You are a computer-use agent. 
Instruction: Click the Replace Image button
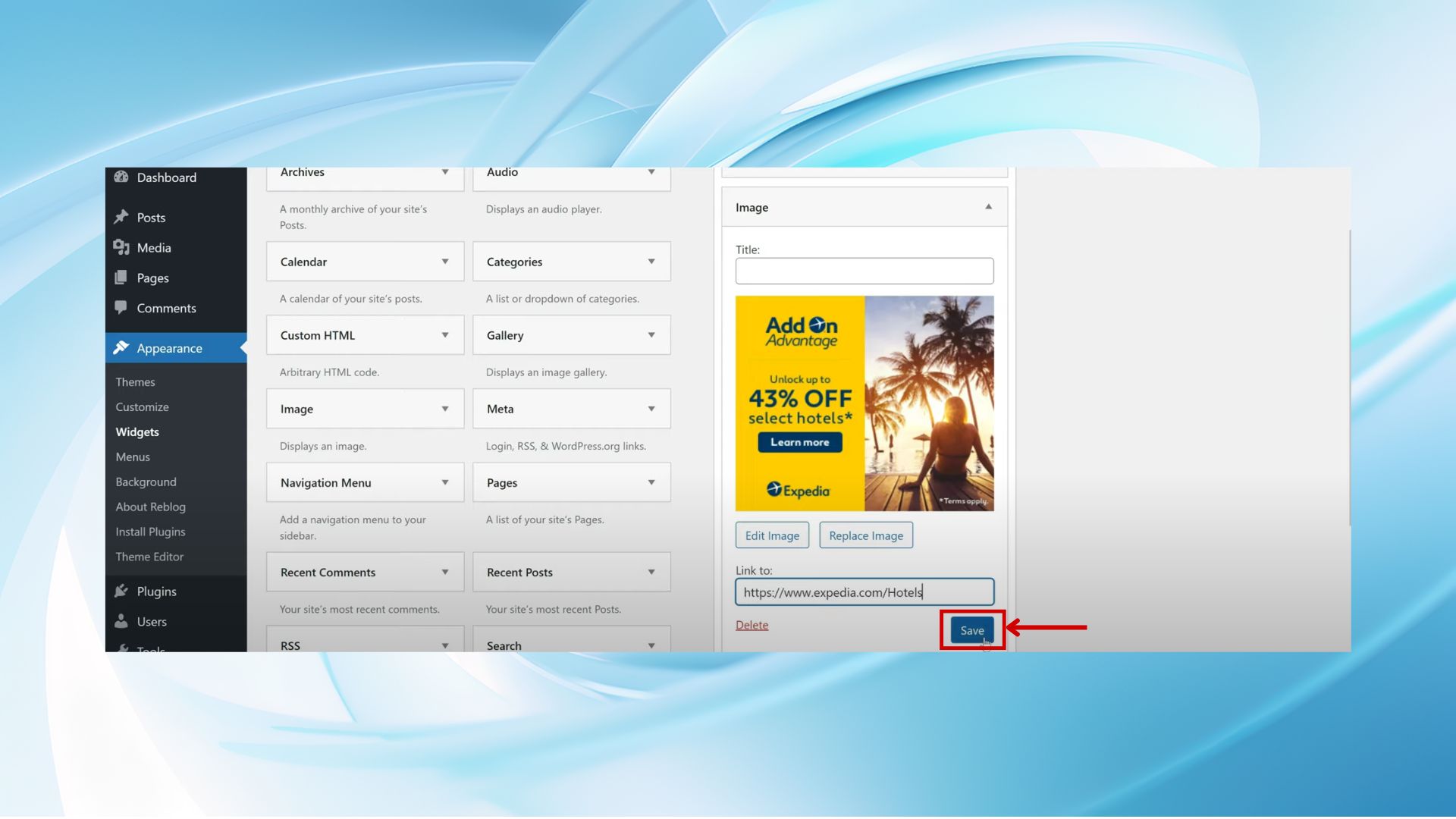coord(866,535)
